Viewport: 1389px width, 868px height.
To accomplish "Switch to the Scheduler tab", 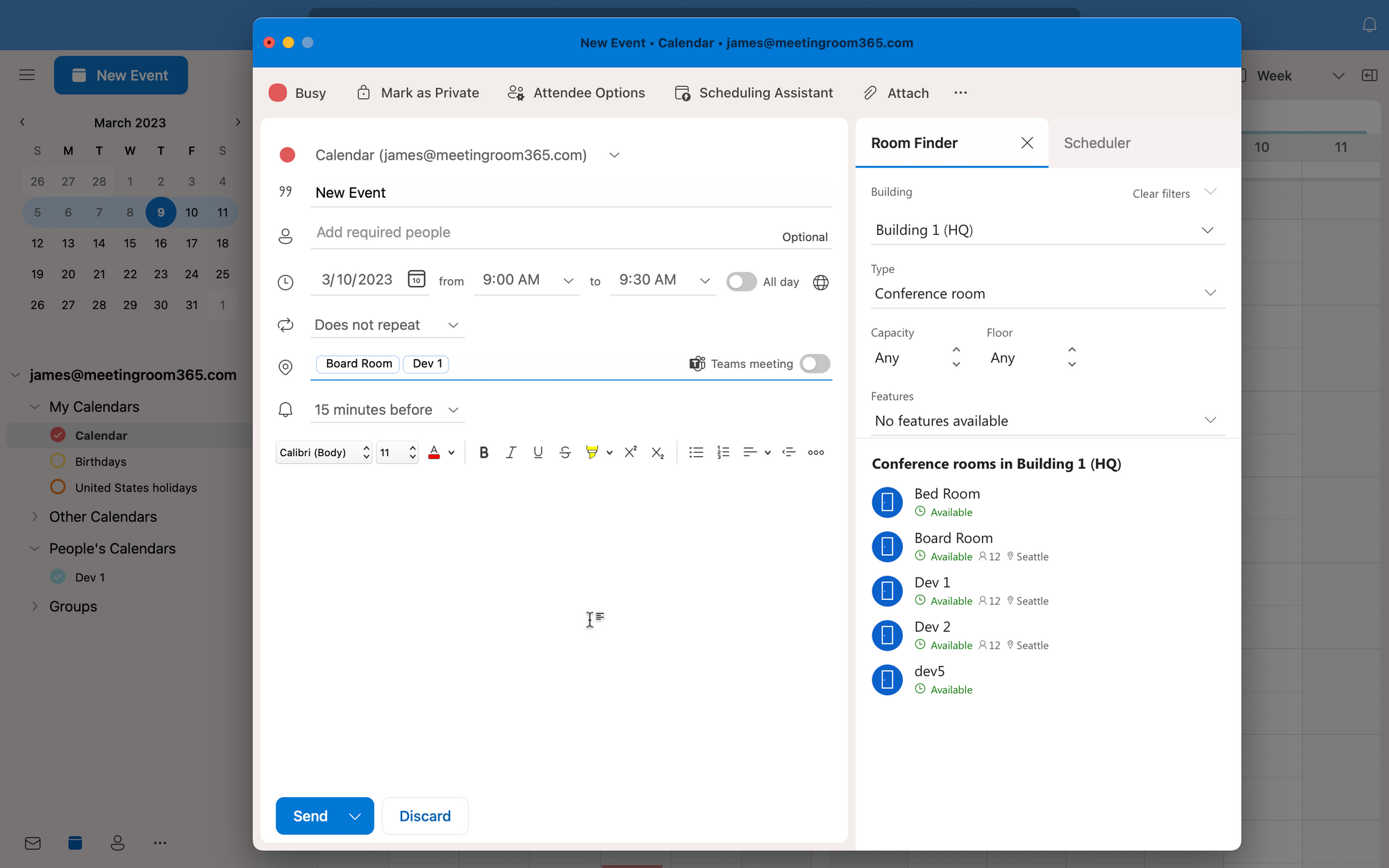I will coord(1097,143).
